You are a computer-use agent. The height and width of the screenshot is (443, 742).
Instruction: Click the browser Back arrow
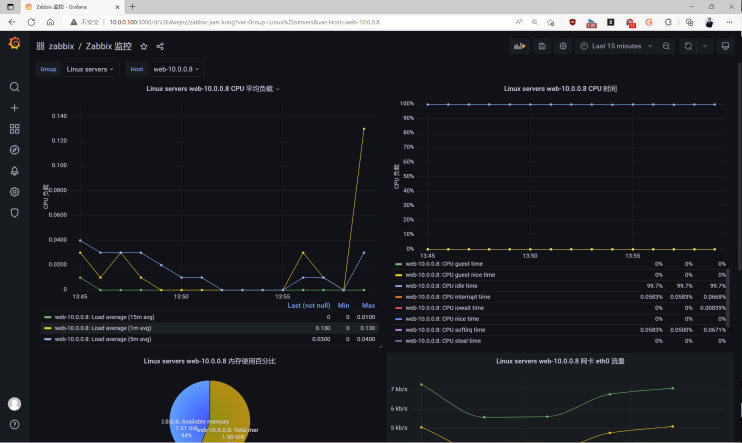coord(12,22)
